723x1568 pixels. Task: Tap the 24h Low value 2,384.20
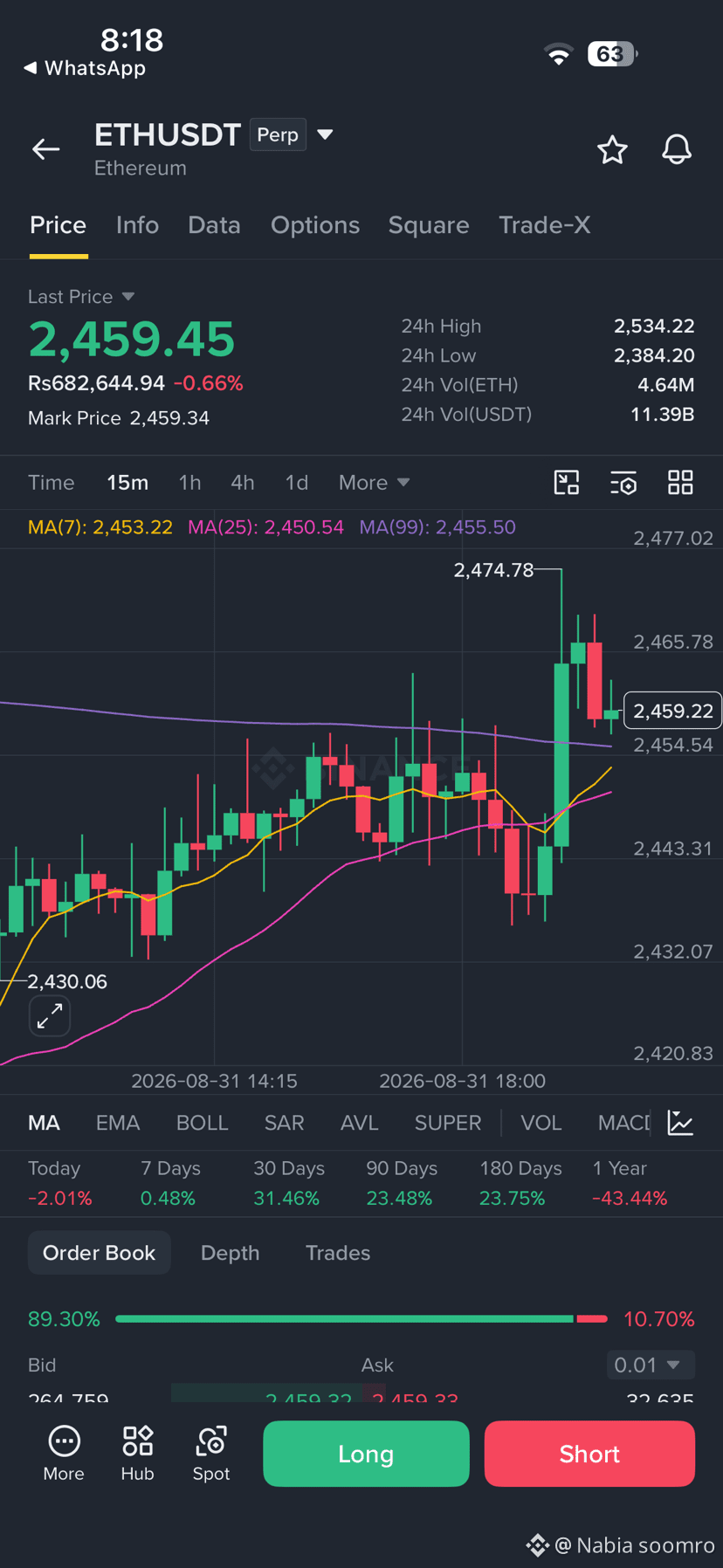click(654, 355)
